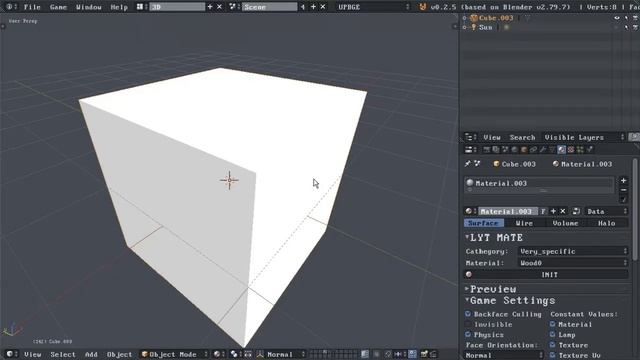The width and height of the screenshot is (640, 360).
Task: Toggle constant values Material checkbox
Action: coord(553,324)
